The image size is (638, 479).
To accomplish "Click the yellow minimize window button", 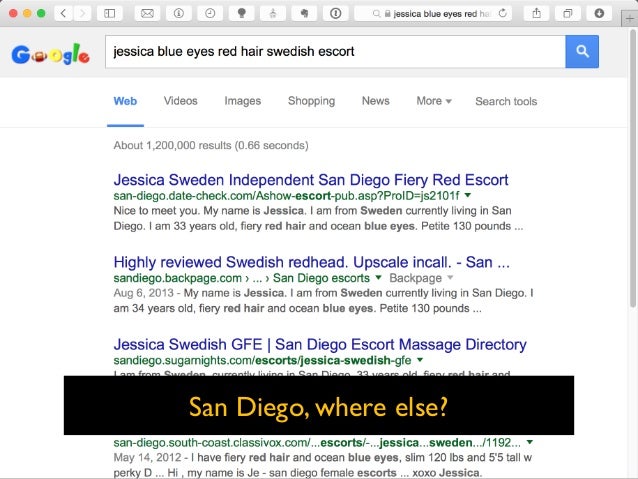I will (27, 13).
